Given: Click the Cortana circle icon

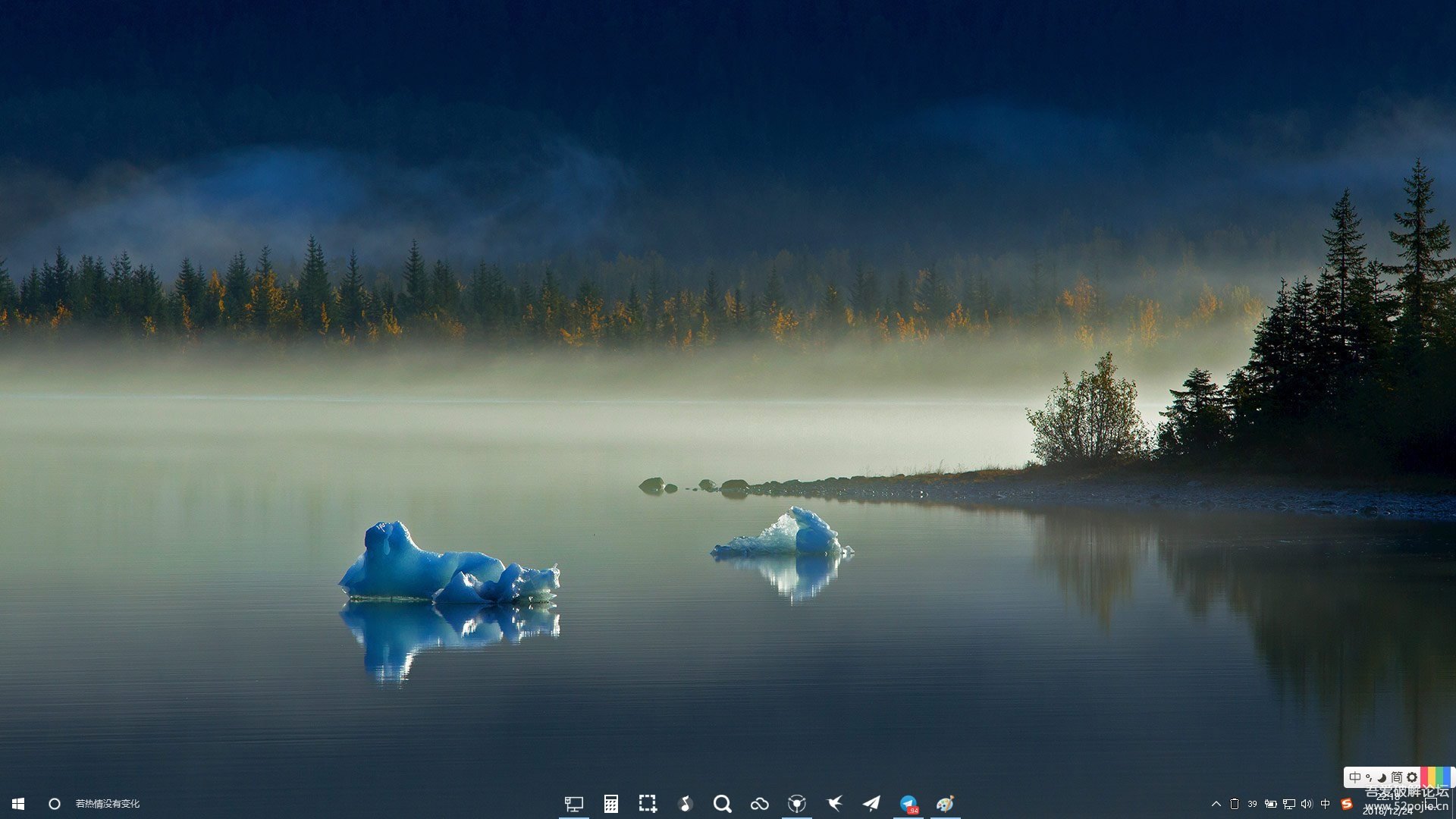Looking at the screenshot, I should [x=55, y=804].
